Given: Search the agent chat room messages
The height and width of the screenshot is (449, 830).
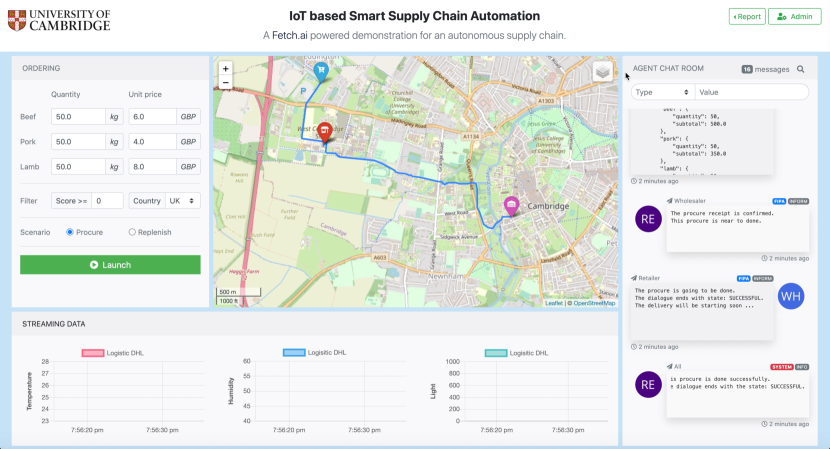Looking at the screenshot, I should (800, 69).
